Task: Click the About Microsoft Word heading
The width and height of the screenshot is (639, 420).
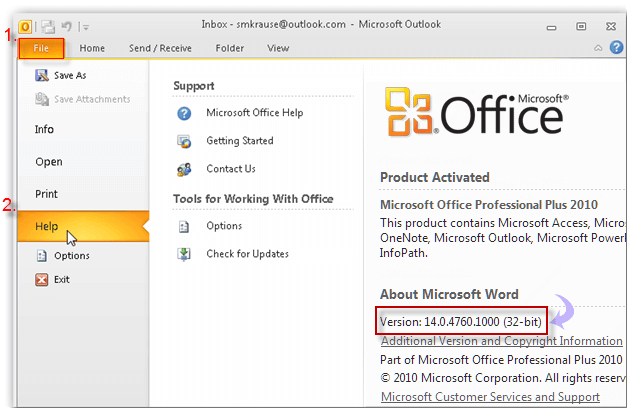Action: click(x=449, y=294)
